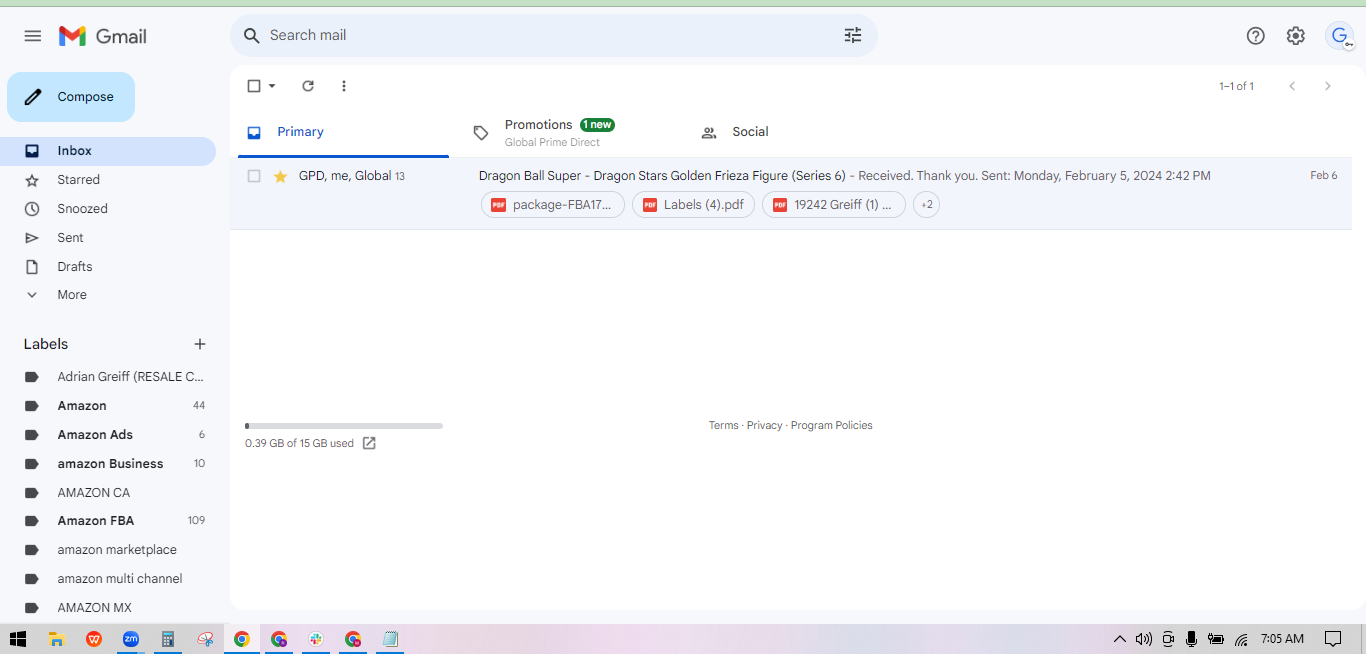Open package-FBA17 PDF attachment chip
Screen dimensions: 1366x654
(x=553, y=205)
